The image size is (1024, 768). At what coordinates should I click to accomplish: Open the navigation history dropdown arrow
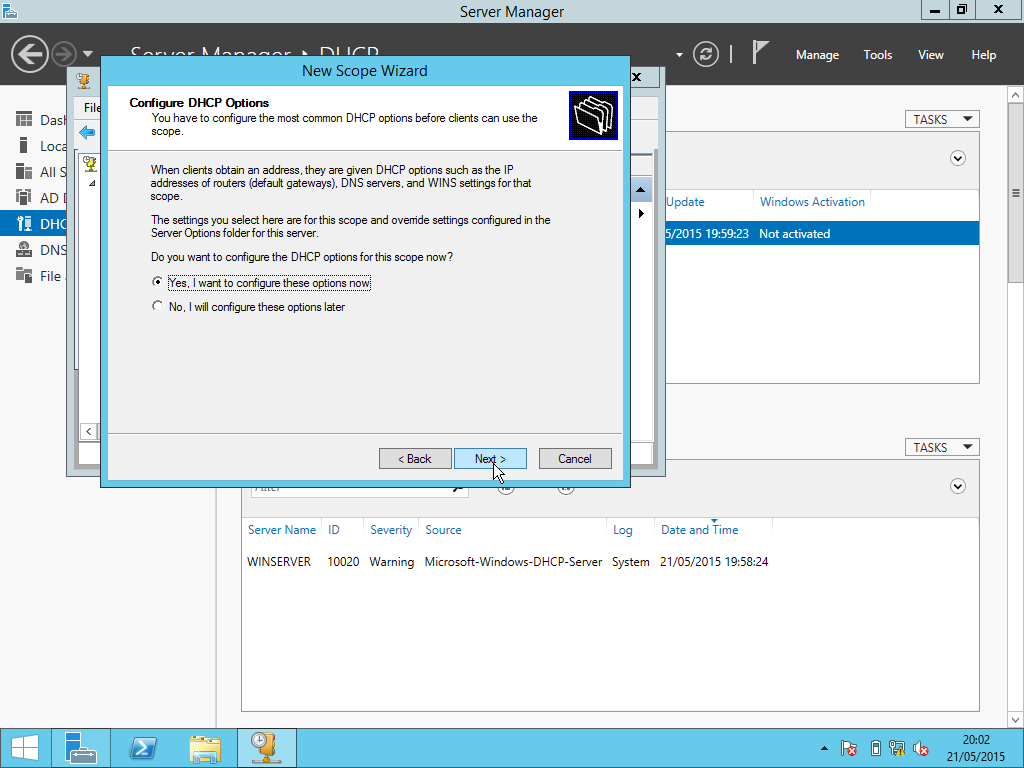tap(88, 54)
